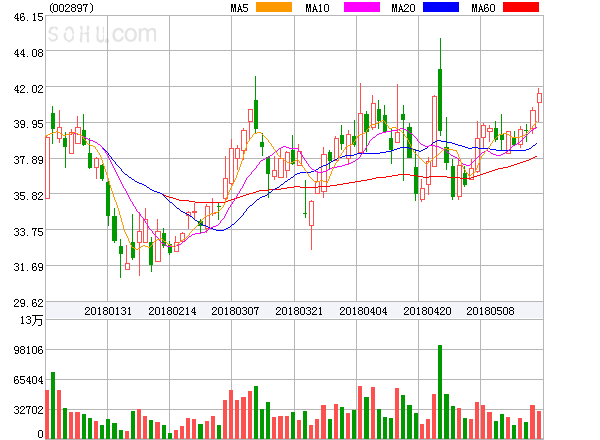
Task: Click the 20180404 date label
Action: [363, 311]
